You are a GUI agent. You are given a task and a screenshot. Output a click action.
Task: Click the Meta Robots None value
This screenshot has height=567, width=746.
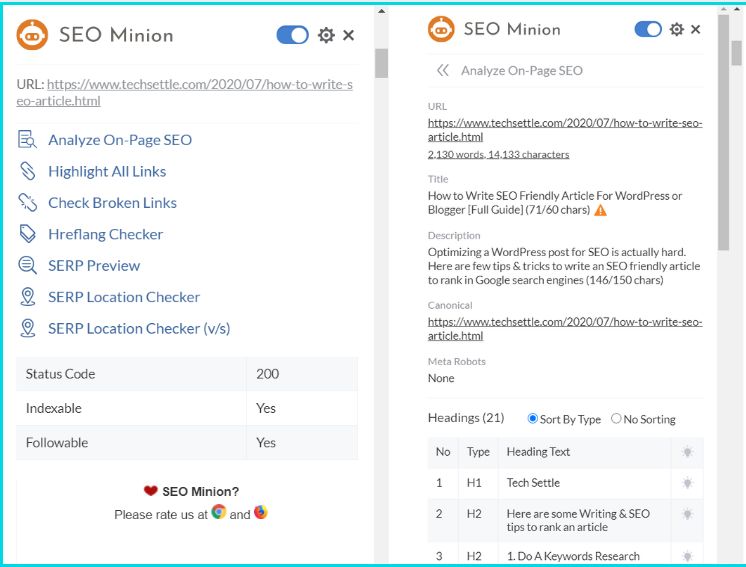[441, 378]
